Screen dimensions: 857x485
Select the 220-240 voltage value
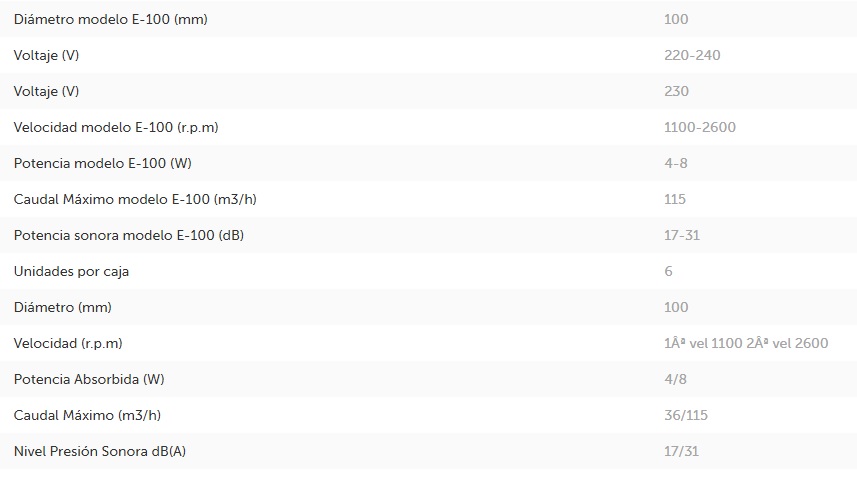point(692,55)
